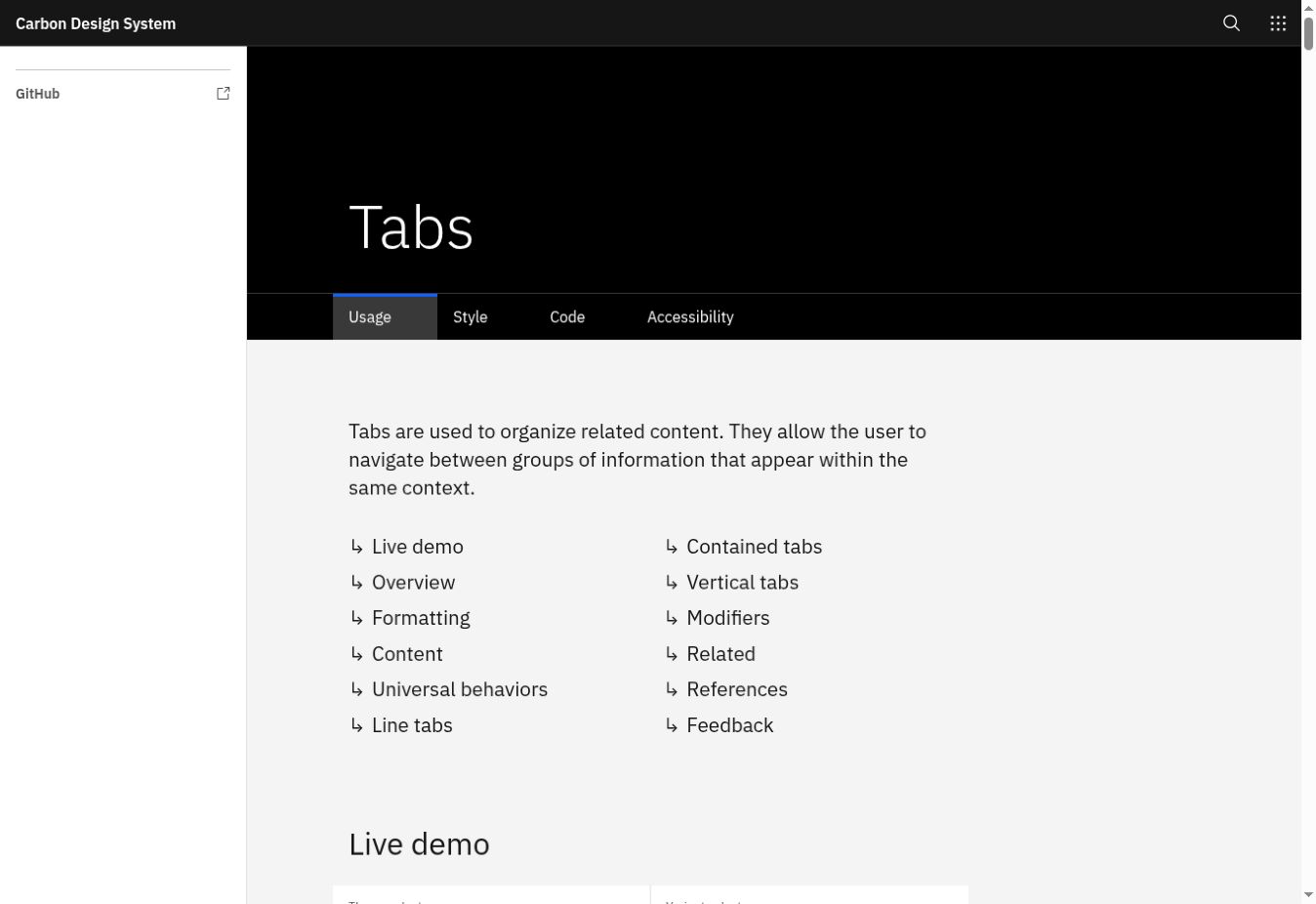
Task: Go to Contained tabs anchor
Action: pyautogui.click(x=754, y=547)
